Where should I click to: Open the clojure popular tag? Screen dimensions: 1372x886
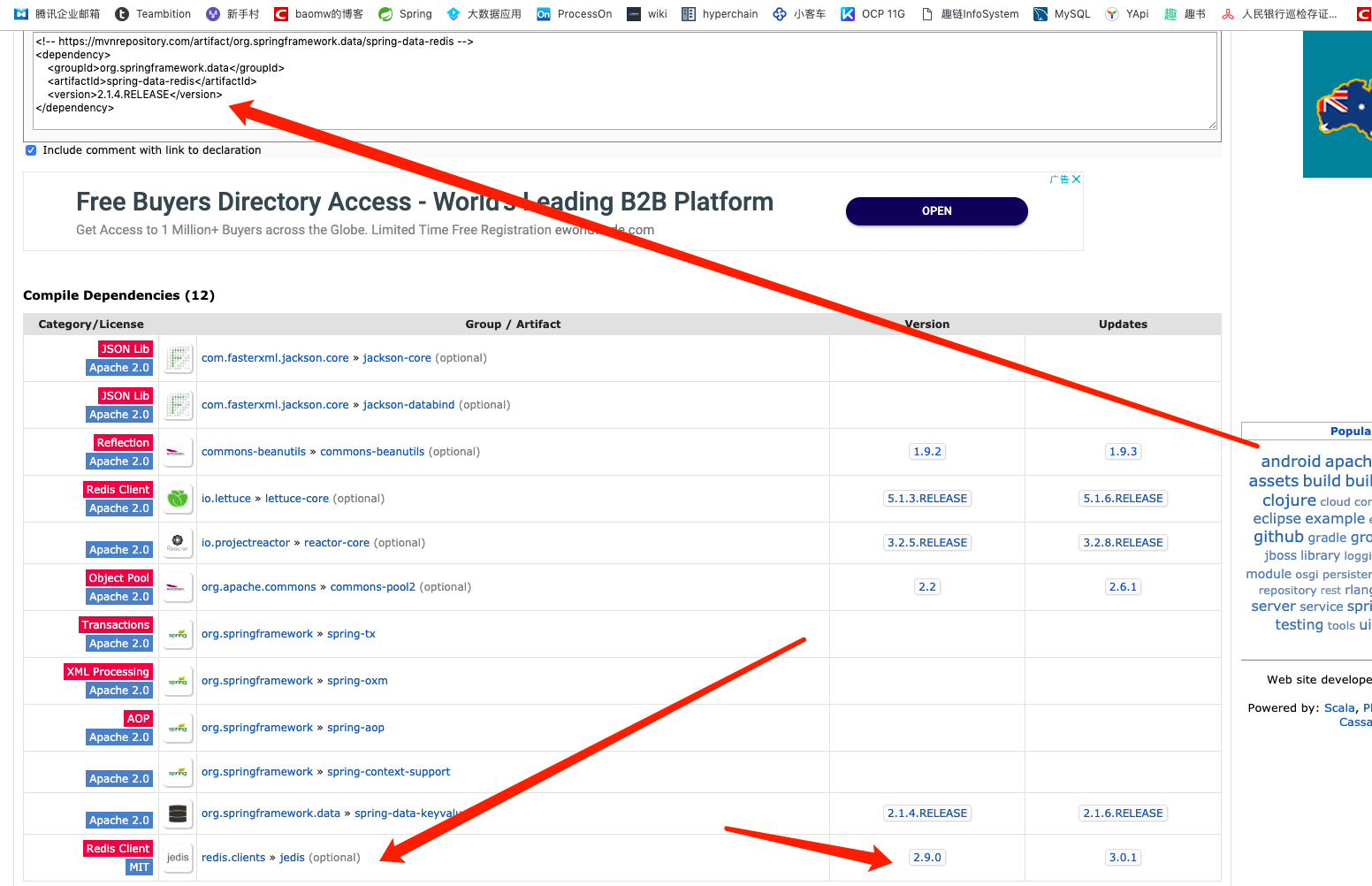tap(1289, 500)
